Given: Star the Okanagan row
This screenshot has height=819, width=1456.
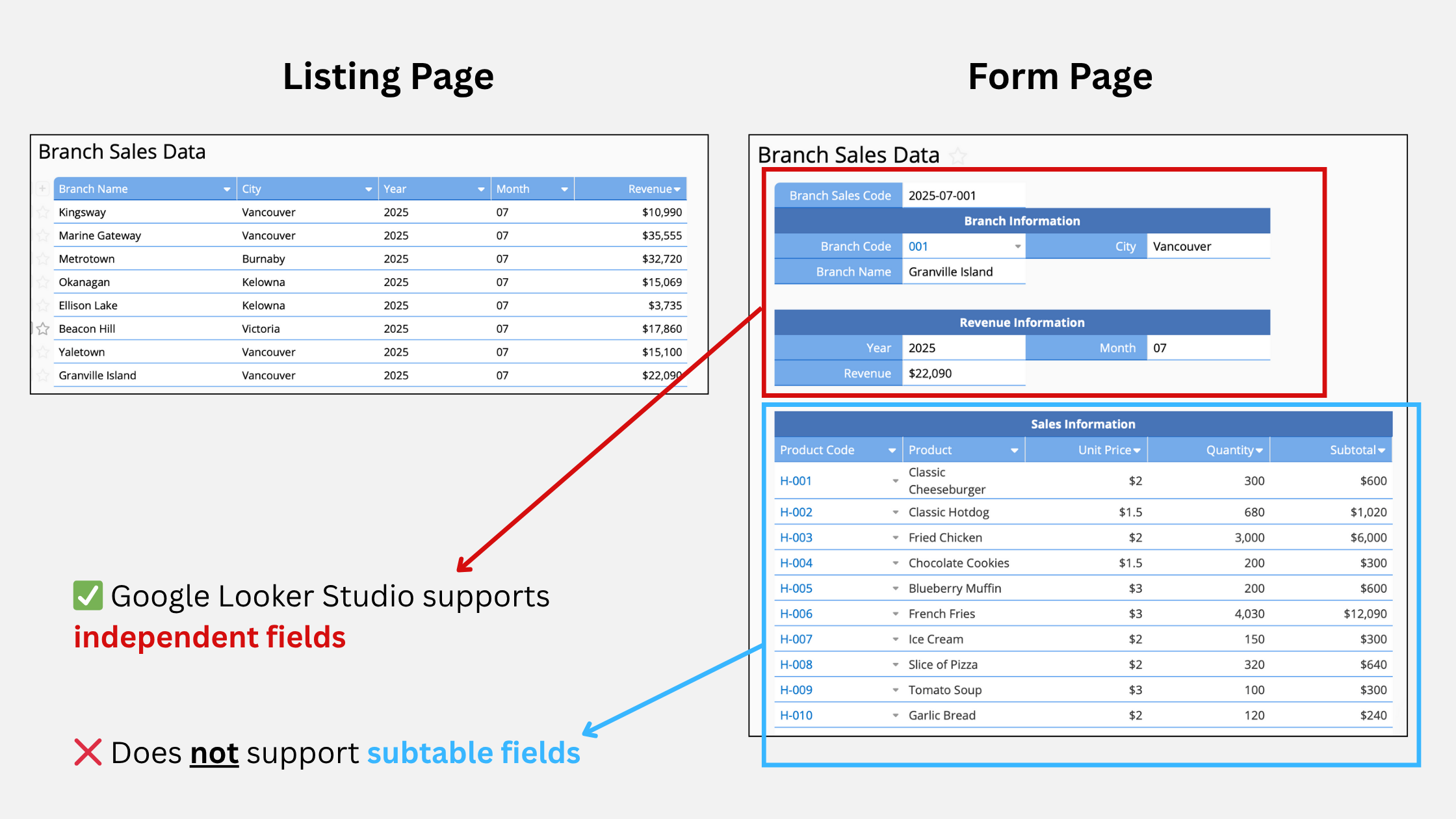Looking at the screenshot, I should point(43,282).
